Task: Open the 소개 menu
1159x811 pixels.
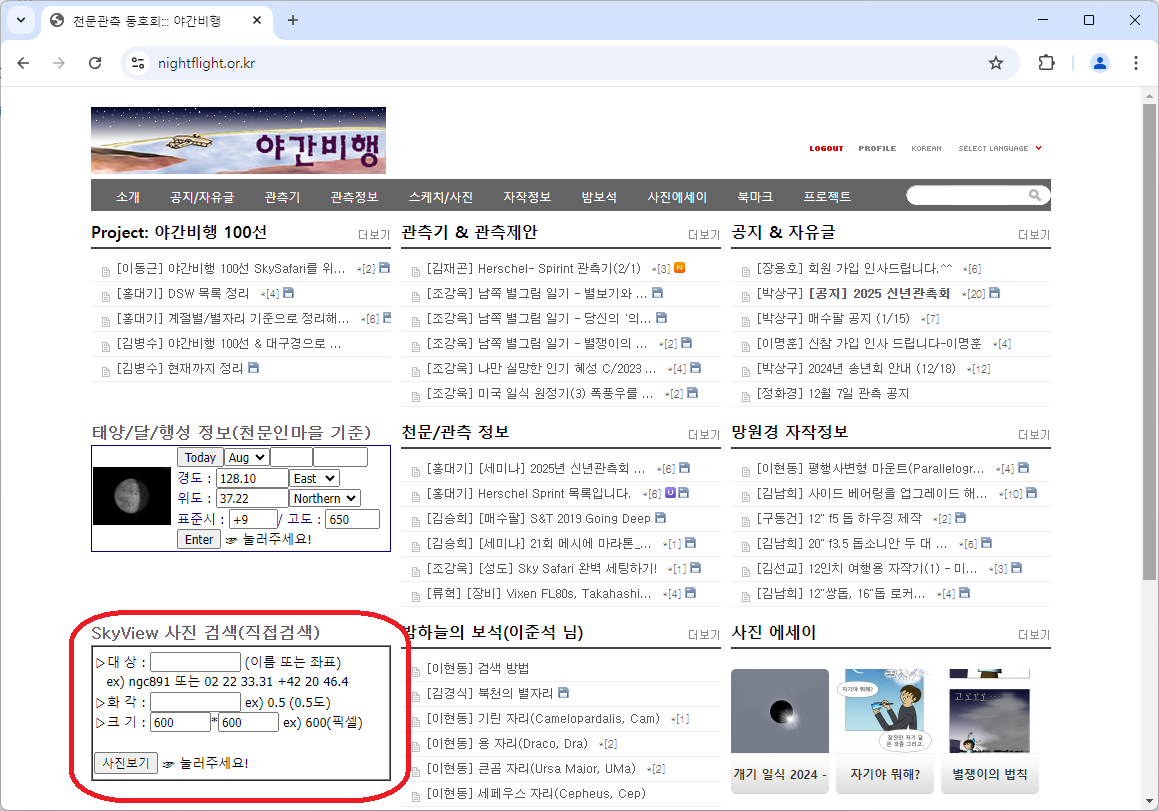Action: 127,197
